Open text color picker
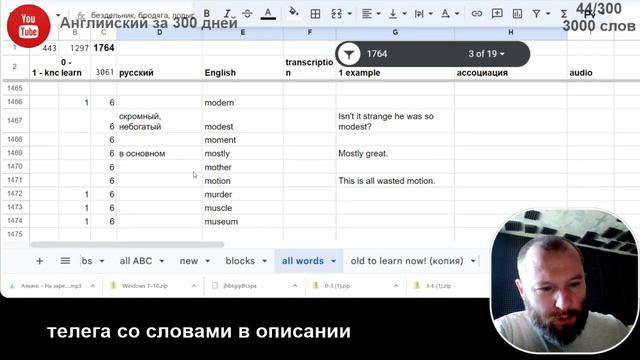 [268, 13]
